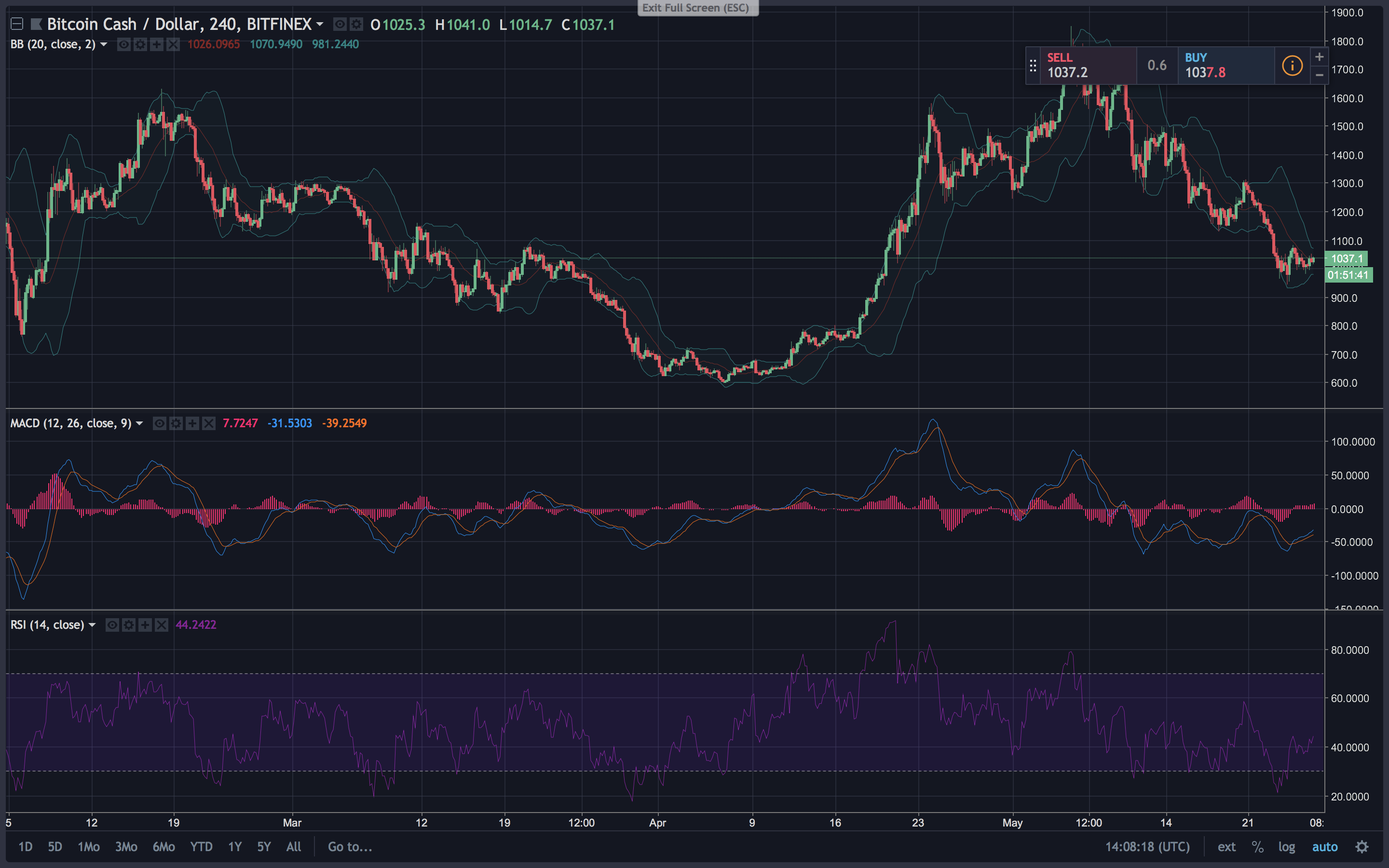Select 6Mo time range
This screenshot has height=868, width=1389.
[163, 847]
